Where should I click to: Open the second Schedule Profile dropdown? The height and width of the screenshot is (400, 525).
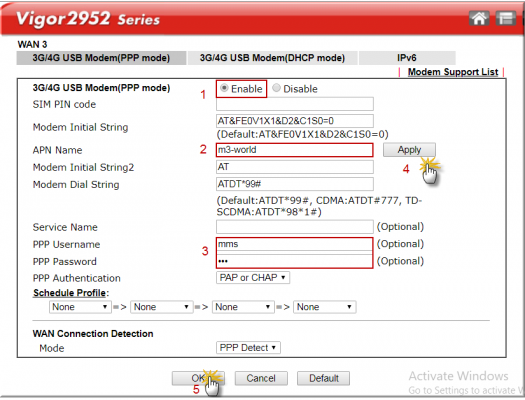(162, 307)
